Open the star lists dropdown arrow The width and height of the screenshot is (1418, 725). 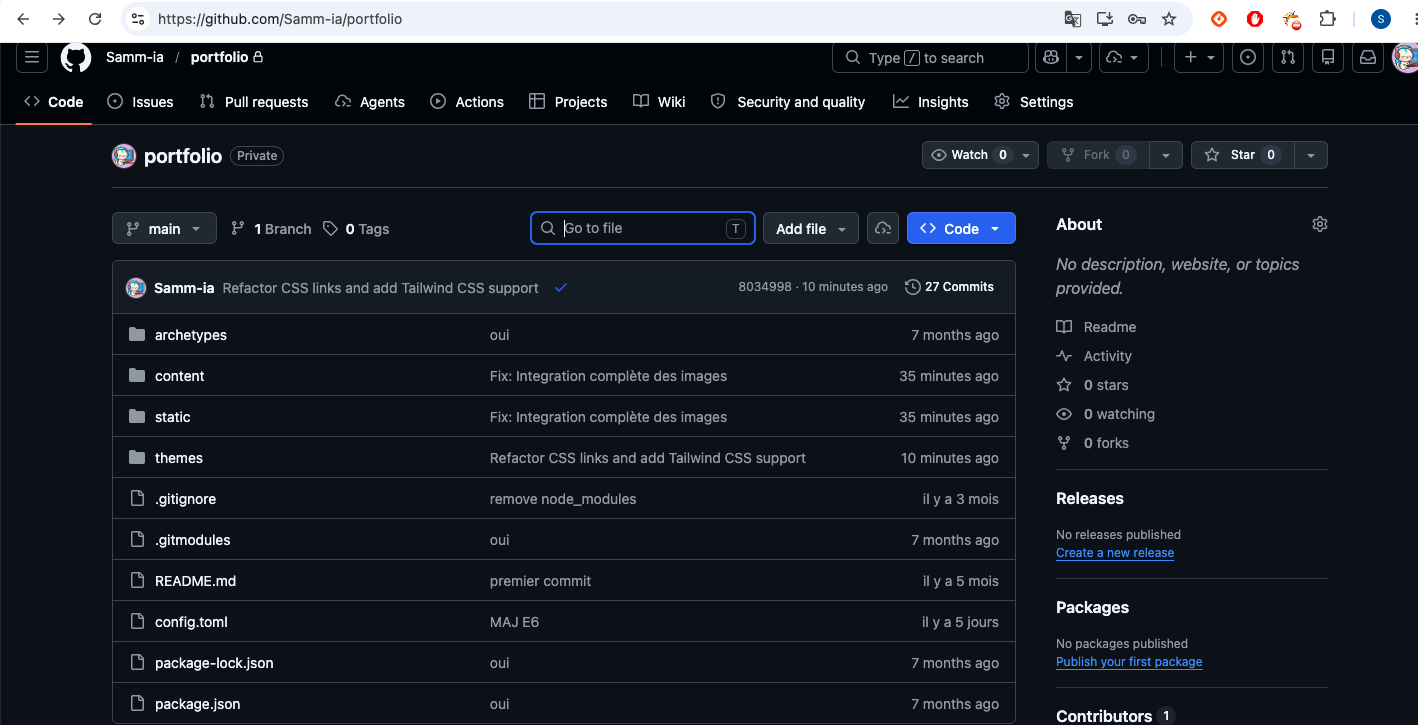coord(1311,155)
